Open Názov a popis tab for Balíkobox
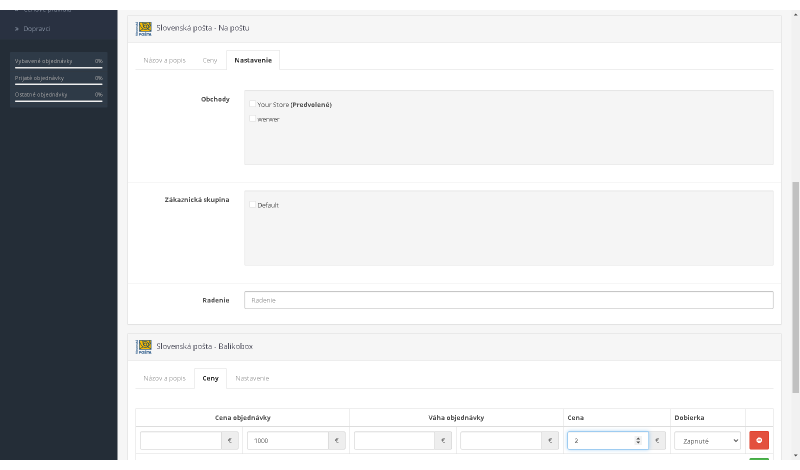This screenshot has width=800, height=470. [165, 378]
